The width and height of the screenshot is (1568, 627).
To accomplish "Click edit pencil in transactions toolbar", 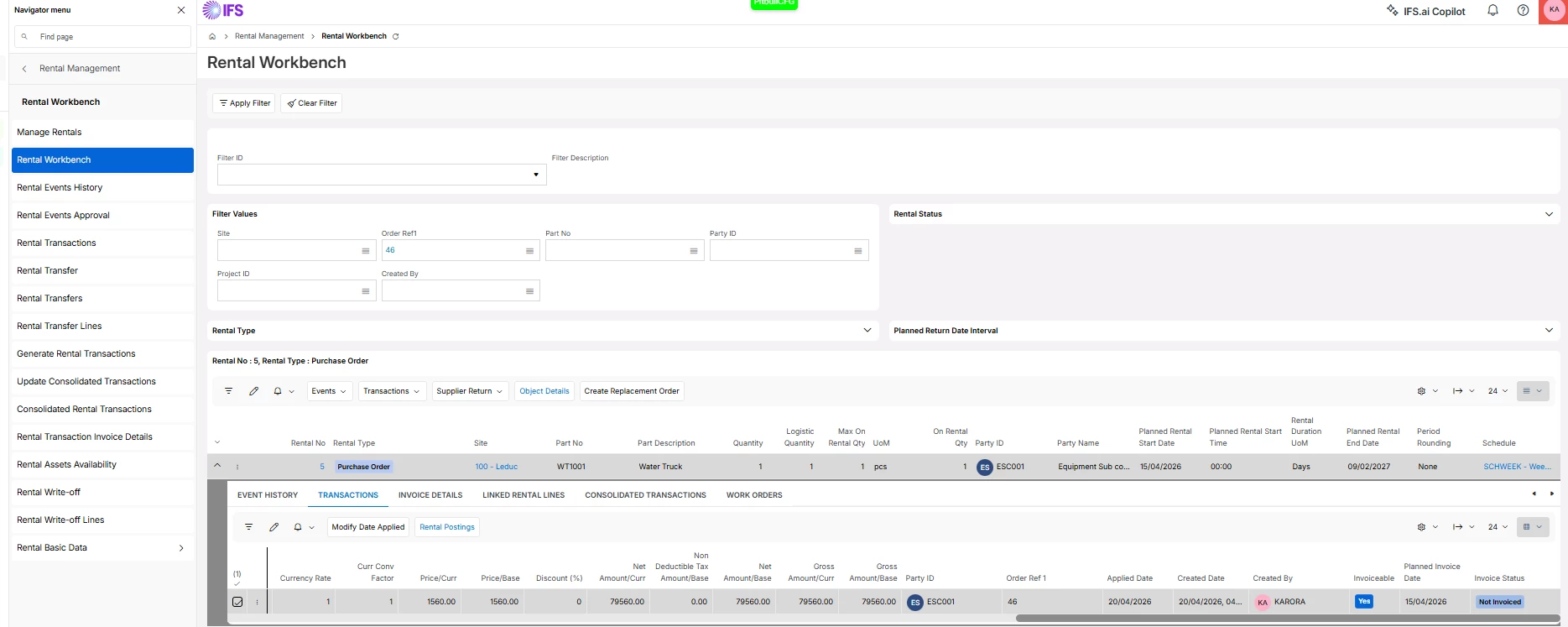I will (x=273, y=527).
